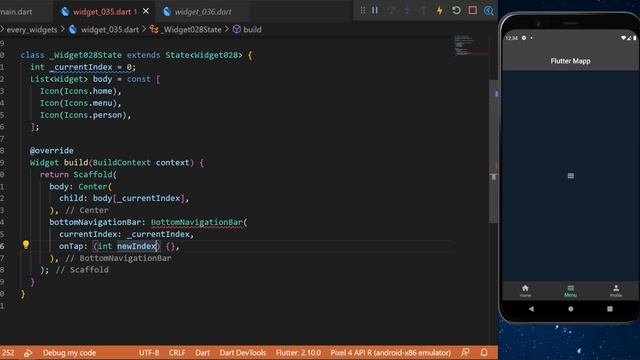Click Icons.person in the body list
The height and width of the screenshot is (360, 640).
(x=93, y=115)
